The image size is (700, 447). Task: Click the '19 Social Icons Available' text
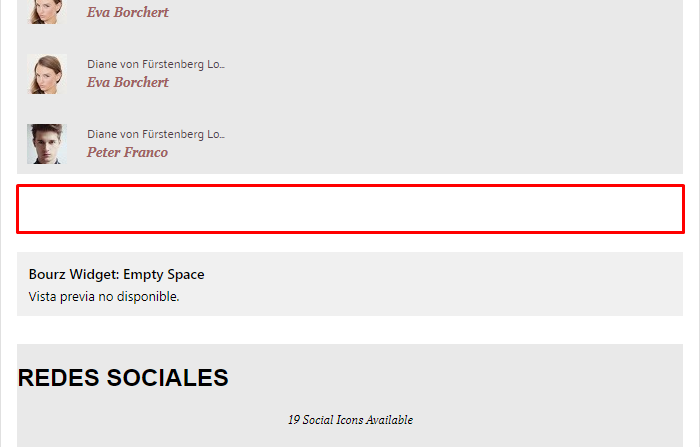[x=350, y=420]
